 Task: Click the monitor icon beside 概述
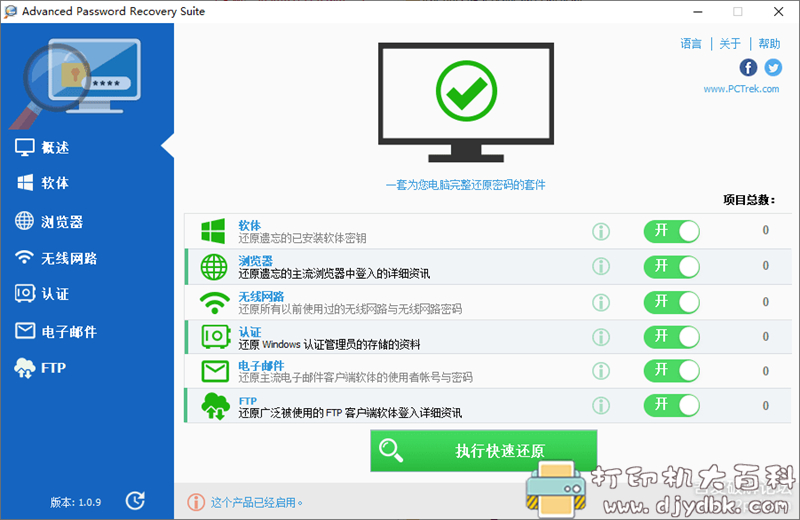tap(24, 147)
